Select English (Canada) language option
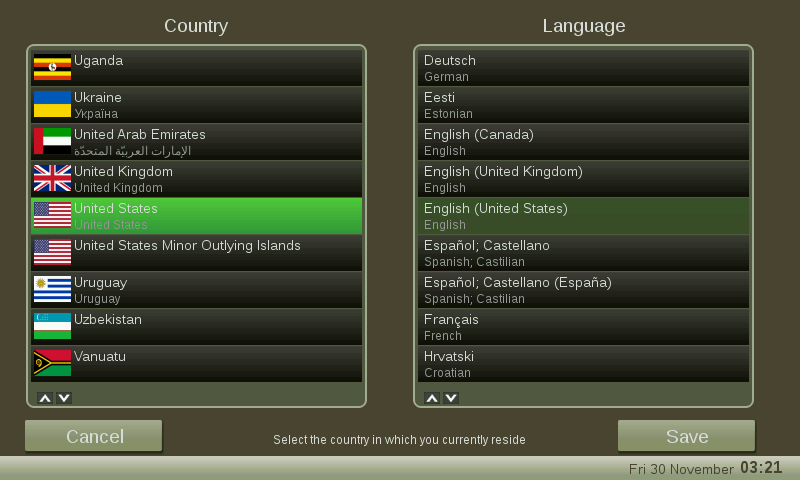Image resolution: width=800 pixels, height=480 pixels. pos(583,142)
